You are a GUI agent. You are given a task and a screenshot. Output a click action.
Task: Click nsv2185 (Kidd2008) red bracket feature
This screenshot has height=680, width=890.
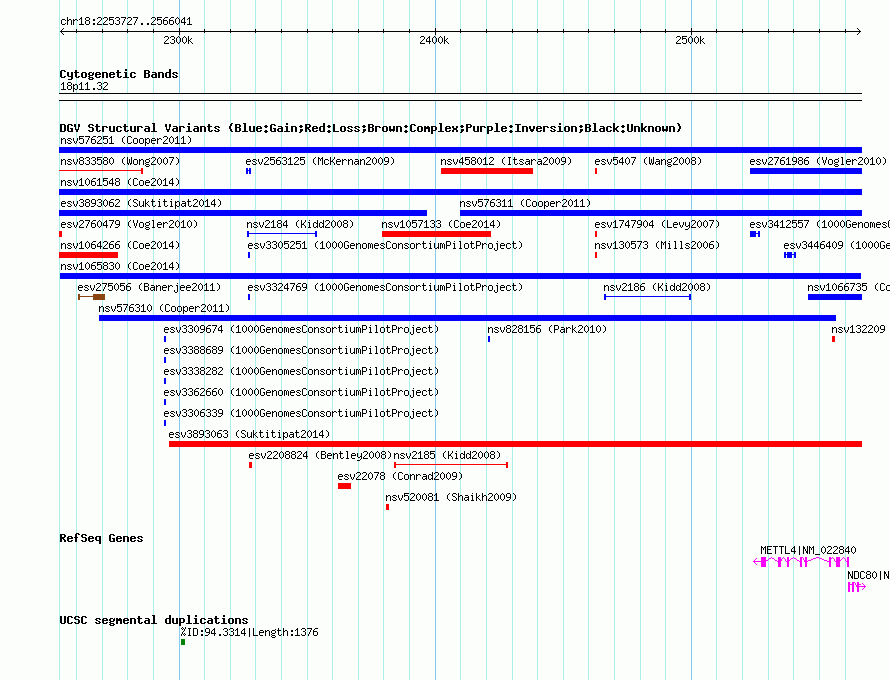tap(451, 465)
